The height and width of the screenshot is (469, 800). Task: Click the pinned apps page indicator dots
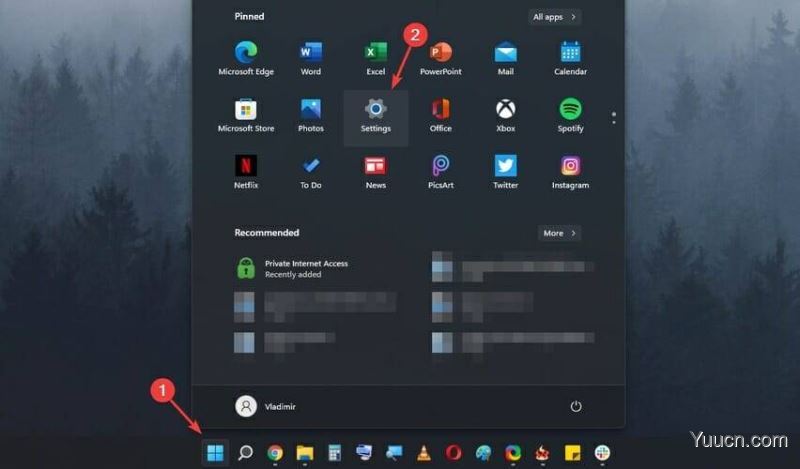[613, 118]
